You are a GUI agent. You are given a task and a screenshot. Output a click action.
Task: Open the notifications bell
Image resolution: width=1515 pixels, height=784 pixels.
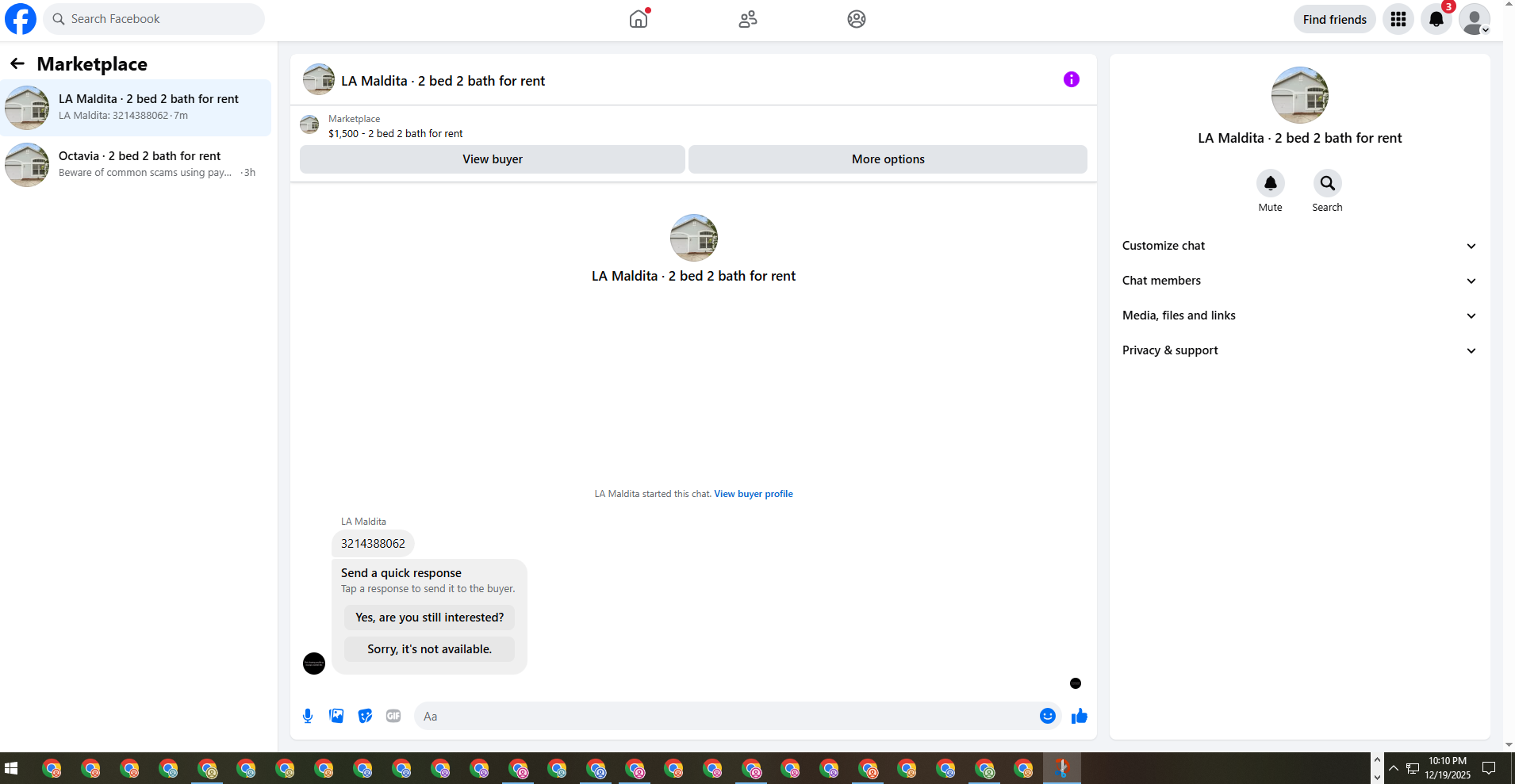point(1436,19)
